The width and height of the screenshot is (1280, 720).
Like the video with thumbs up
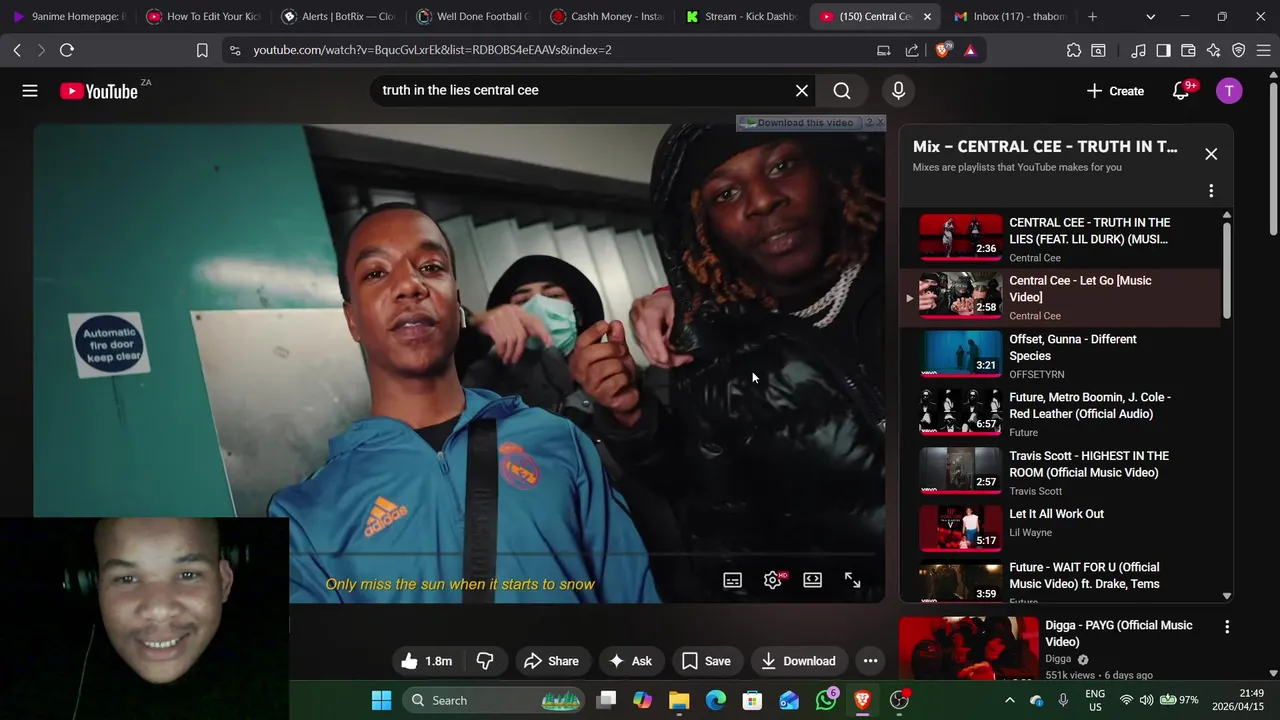pyautogui.click(x=427, y=661)
